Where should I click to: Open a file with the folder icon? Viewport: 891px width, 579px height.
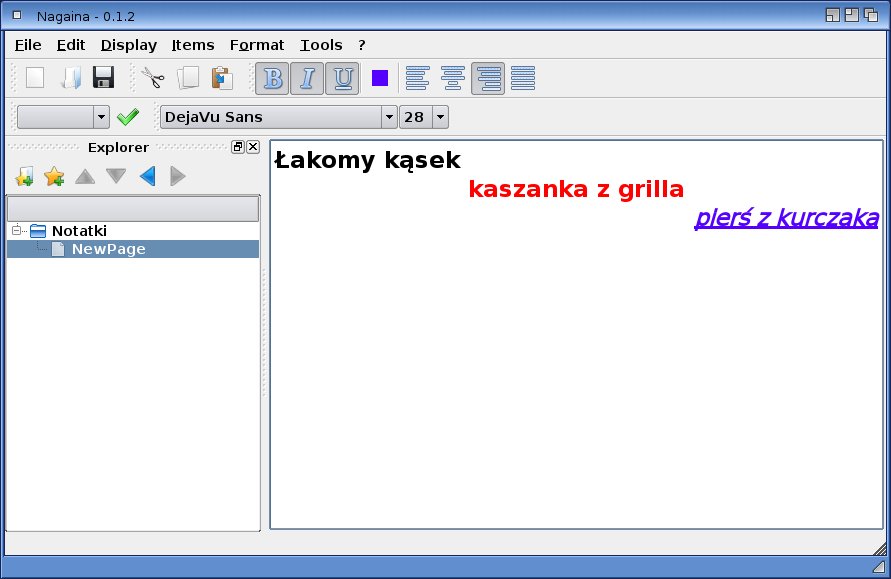[x=70, y=78]
